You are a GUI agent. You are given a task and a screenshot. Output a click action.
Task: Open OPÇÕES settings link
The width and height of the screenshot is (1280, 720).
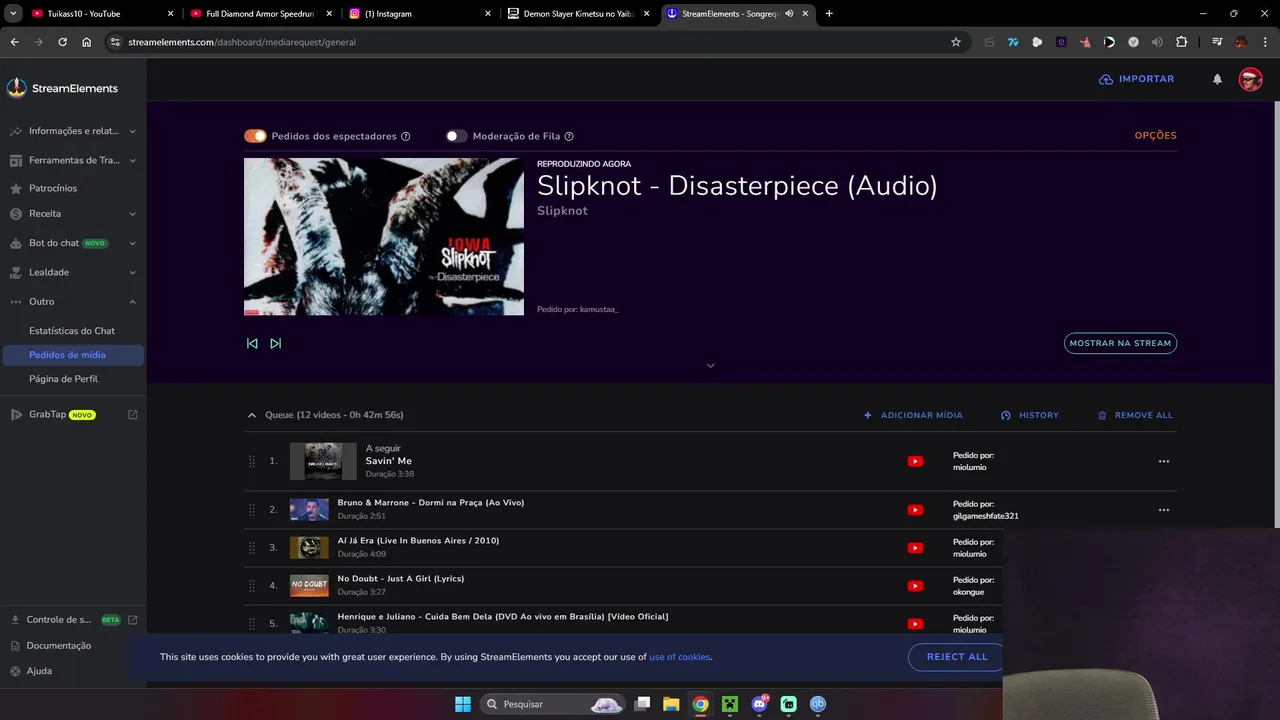(1155, 136)
